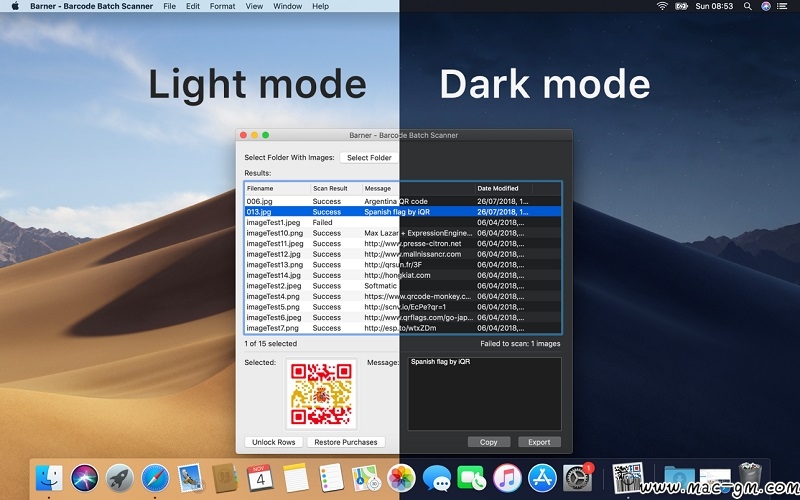Image resolution: width=800 pixels, height=500 pixels.
Task: Click the Copy button
Action: [488, 442]
